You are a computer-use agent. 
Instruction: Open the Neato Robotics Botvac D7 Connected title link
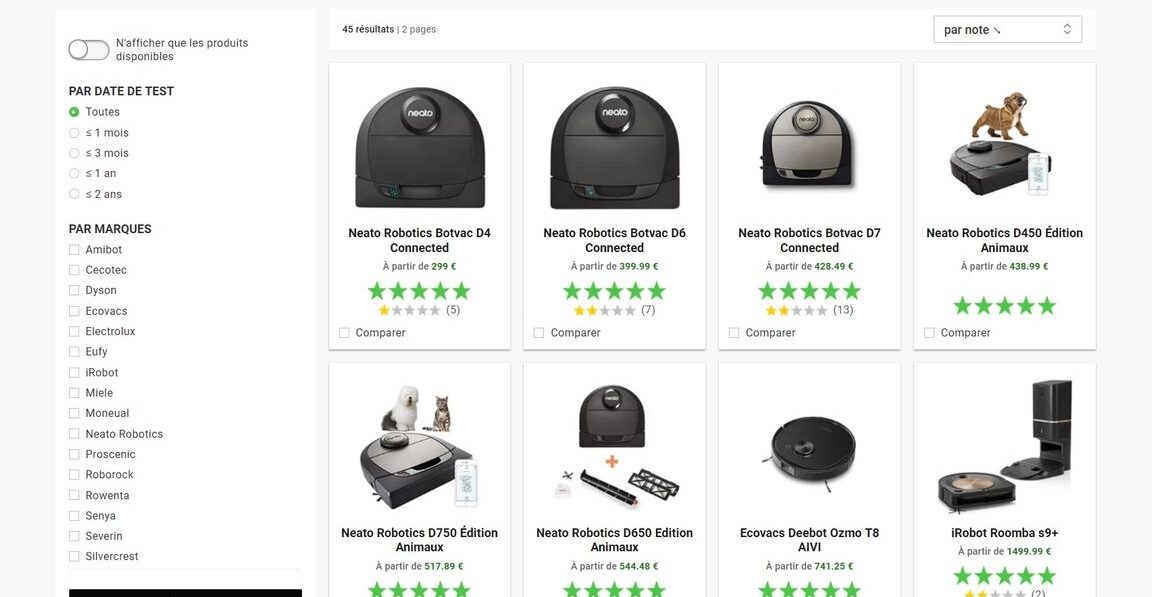pyautogui.click(x=809, y=240)
